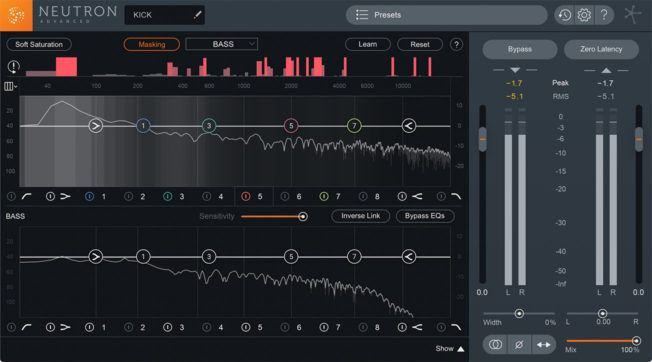652x362 pixels.
Task: Toggle Masking meter mode button
Action: [152, 44]
